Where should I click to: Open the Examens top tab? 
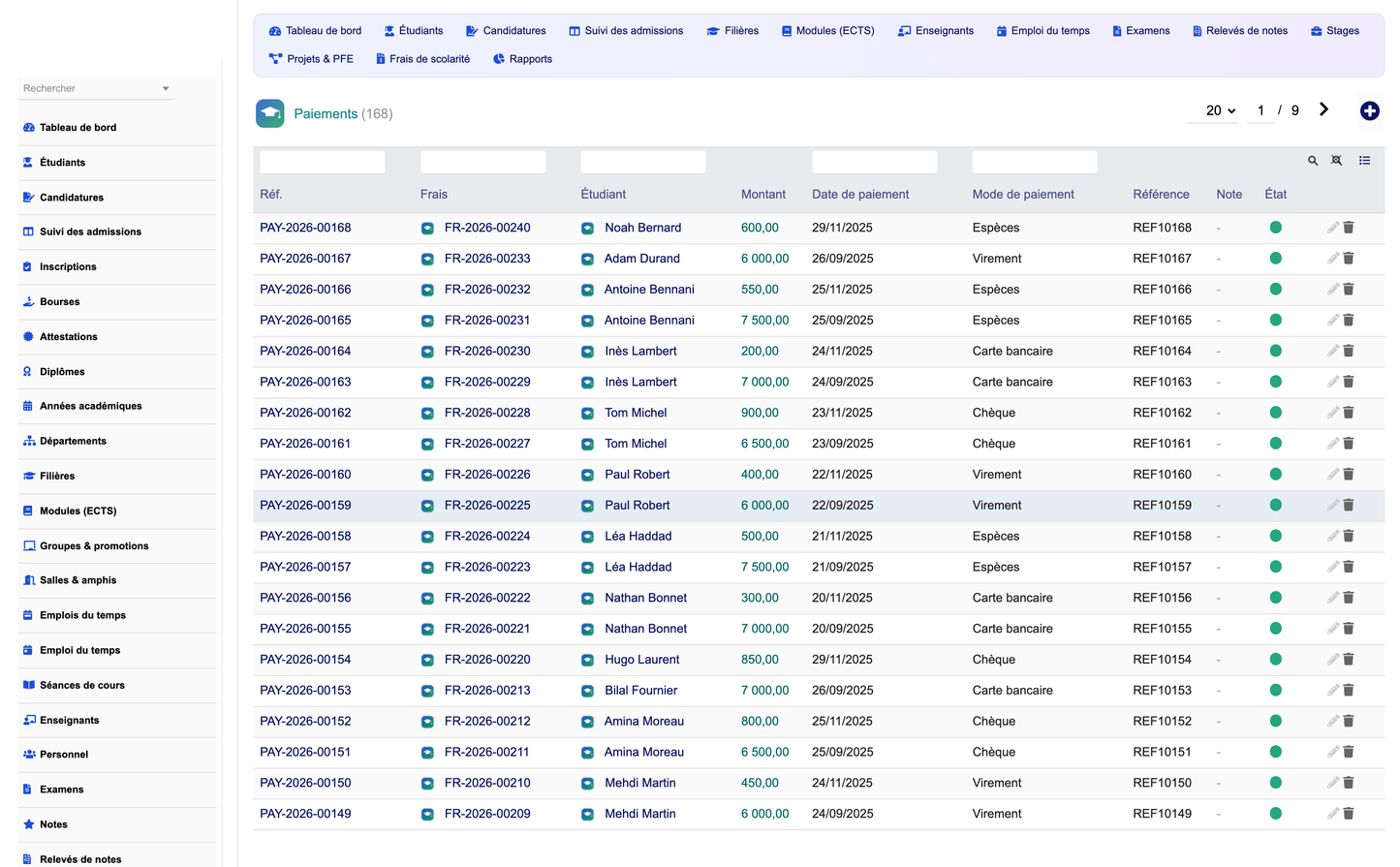[x=1140, y=31]
